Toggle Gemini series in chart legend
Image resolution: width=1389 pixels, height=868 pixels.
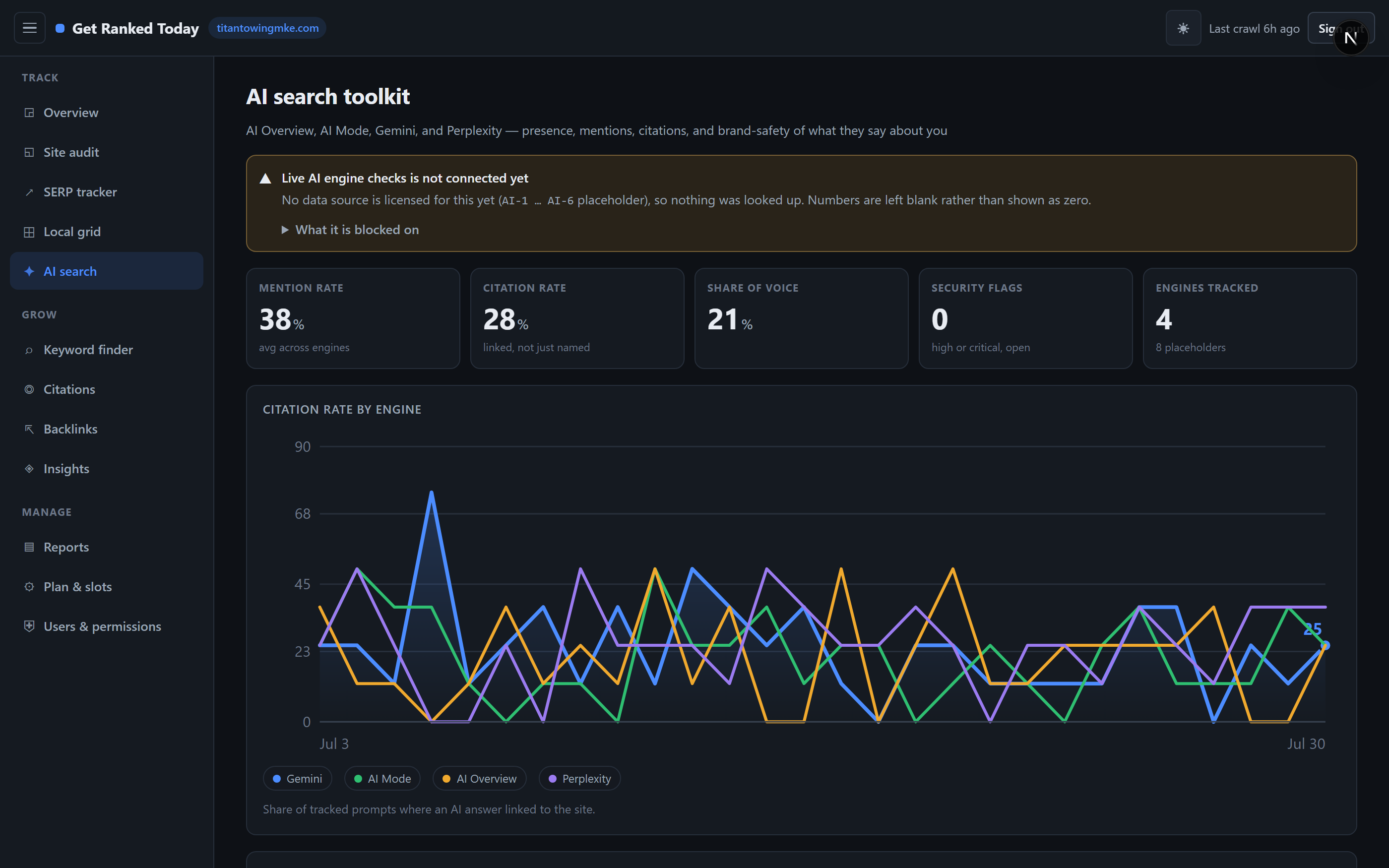[297, 778]
